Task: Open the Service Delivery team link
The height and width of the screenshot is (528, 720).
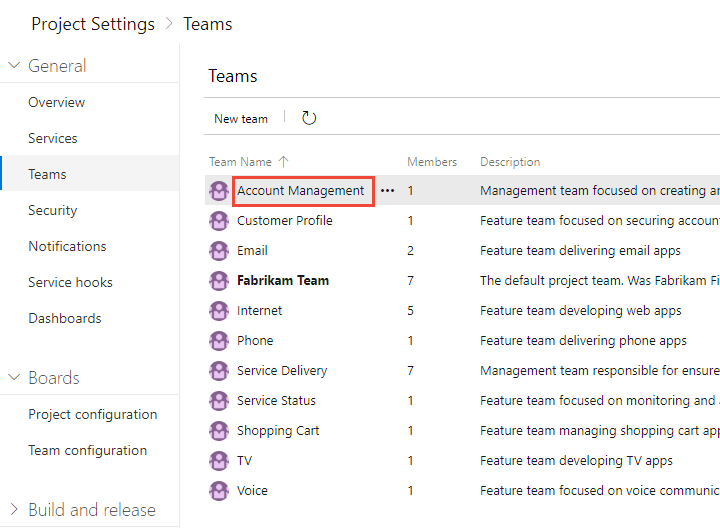Action: click(282, 371)
